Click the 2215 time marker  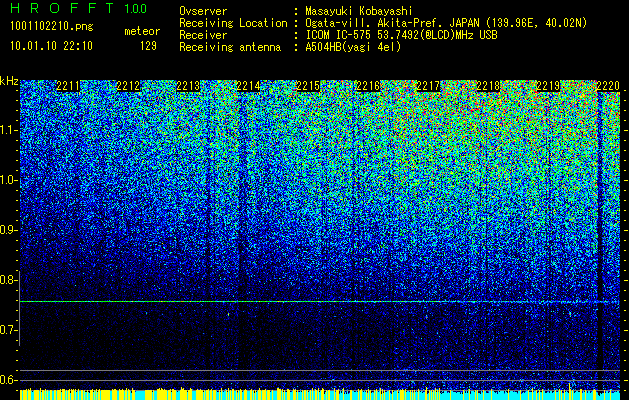click(308, 86)
